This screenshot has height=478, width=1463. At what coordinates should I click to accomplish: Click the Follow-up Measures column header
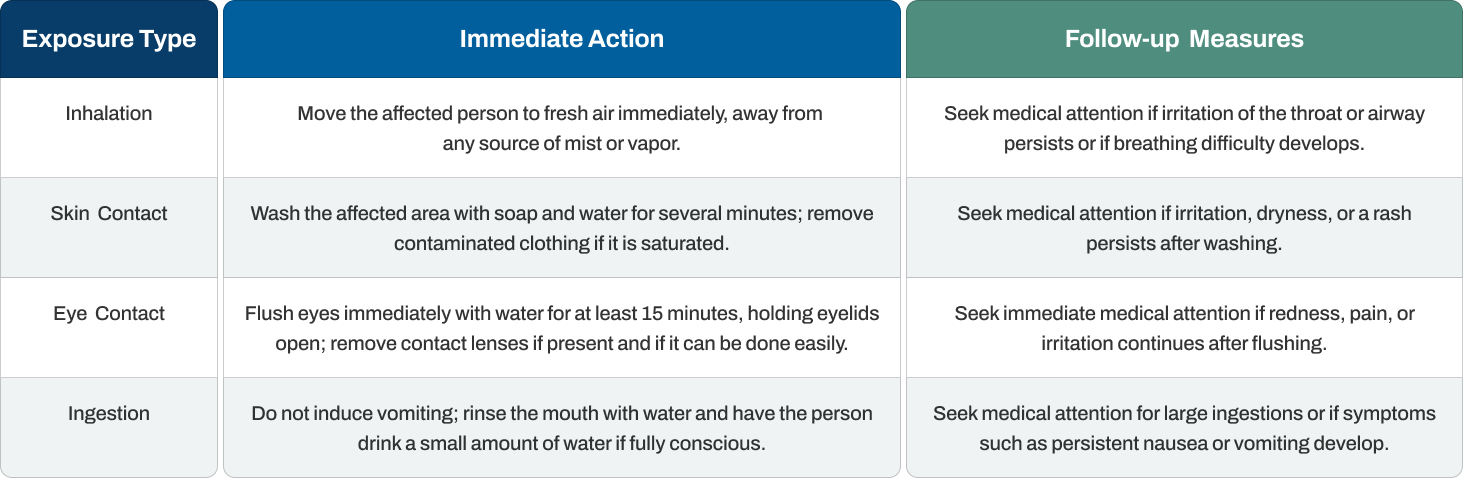1184,39
